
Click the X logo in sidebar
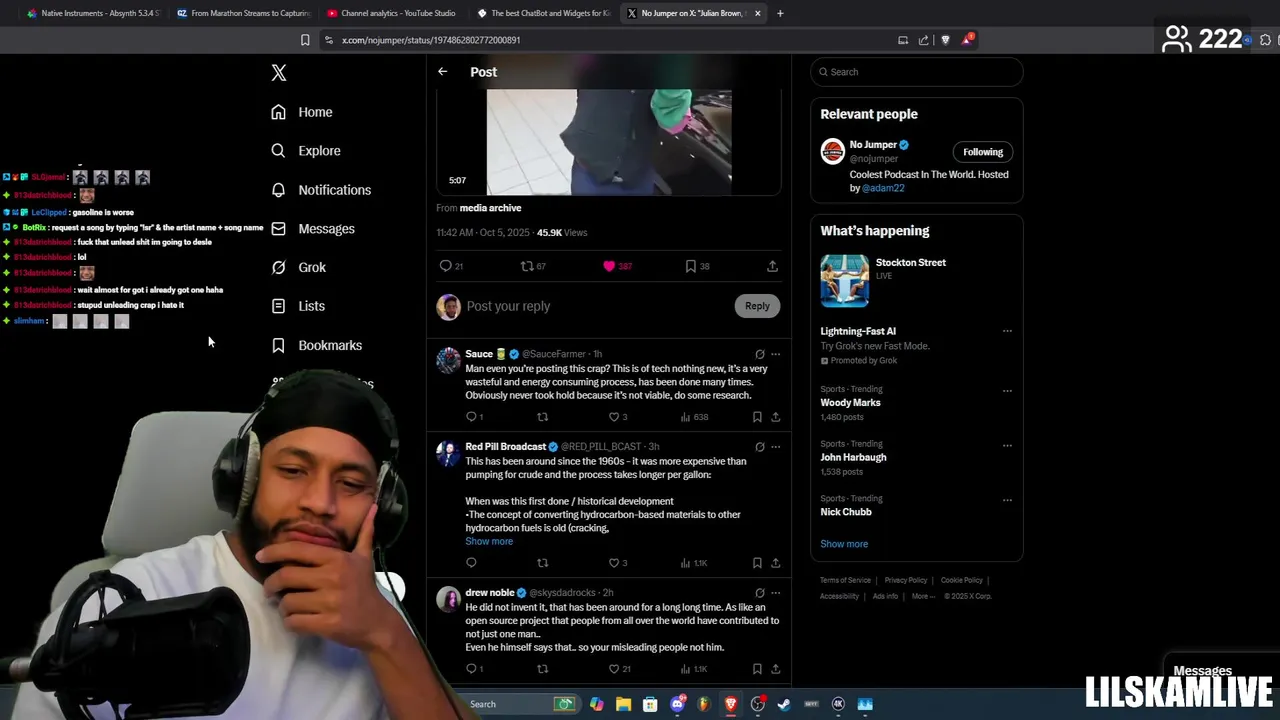pos(279,73)
